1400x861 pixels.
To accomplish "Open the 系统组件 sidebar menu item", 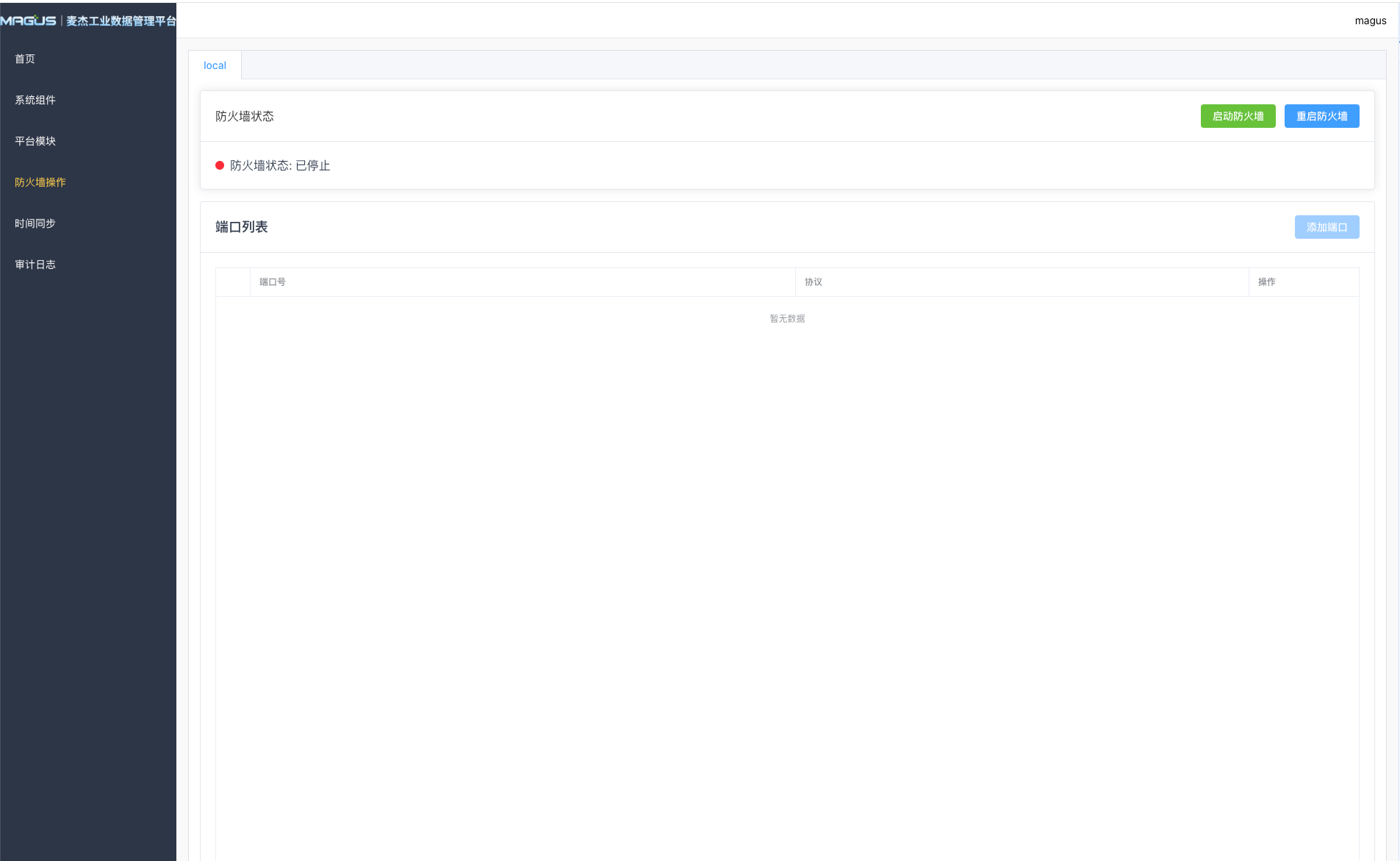I will [x=35, y=100].
